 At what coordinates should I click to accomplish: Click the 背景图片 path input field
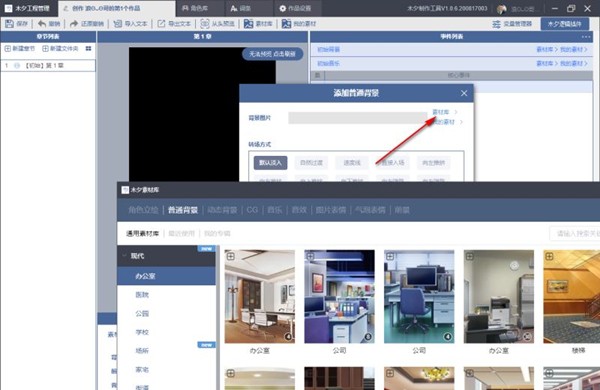[x=358, y=118]
